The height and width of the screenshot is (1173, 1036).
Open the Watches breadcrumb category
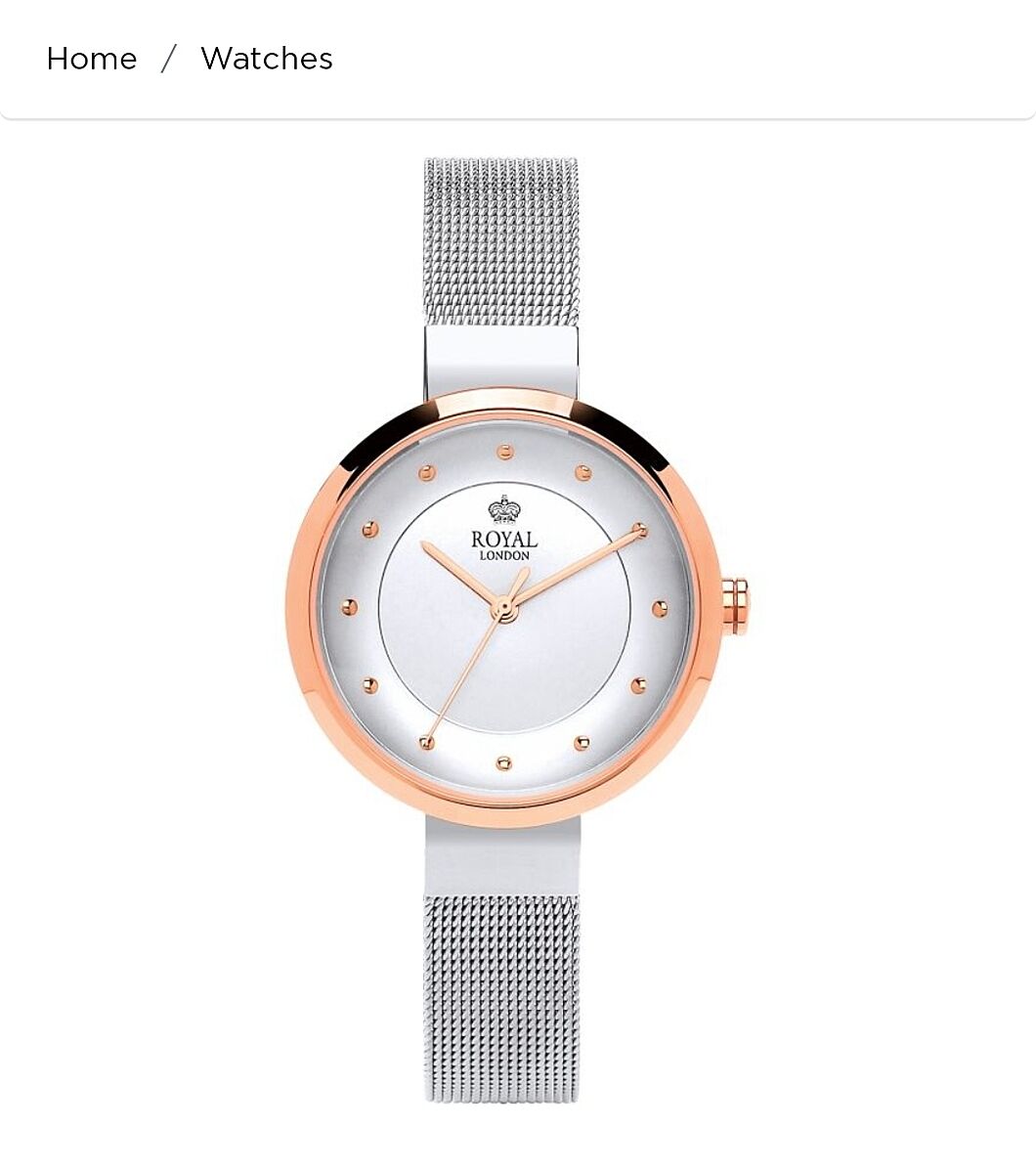[x=267, y=59]
